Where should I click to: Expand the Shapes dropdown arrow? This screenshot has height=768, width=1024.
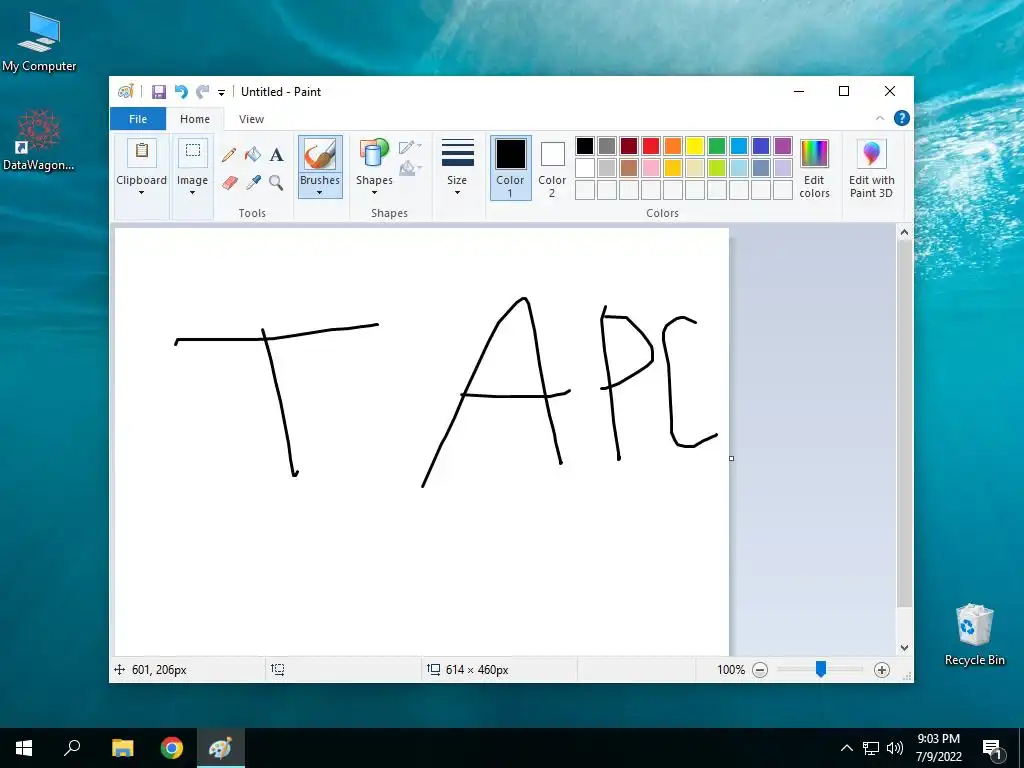pyautogui.click(x=374, y=193)
